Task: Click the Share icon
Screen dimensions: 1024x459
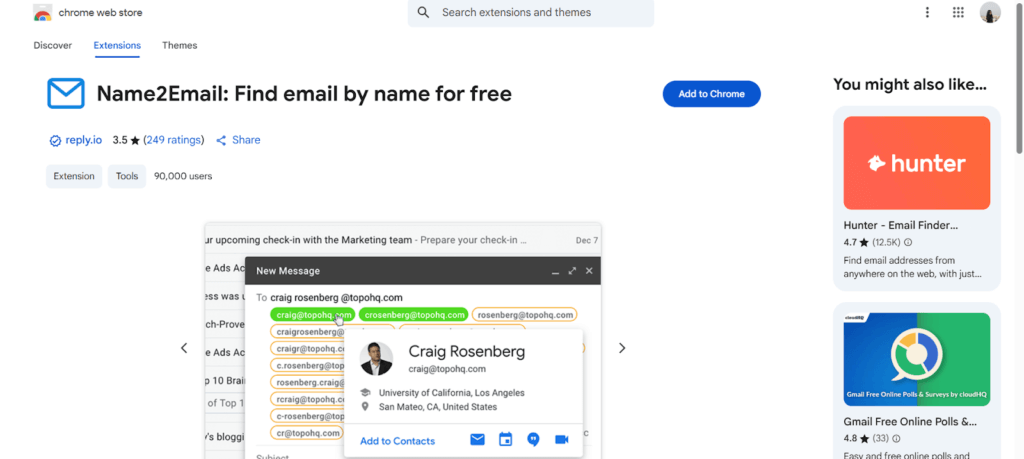Action: (221, 140)
